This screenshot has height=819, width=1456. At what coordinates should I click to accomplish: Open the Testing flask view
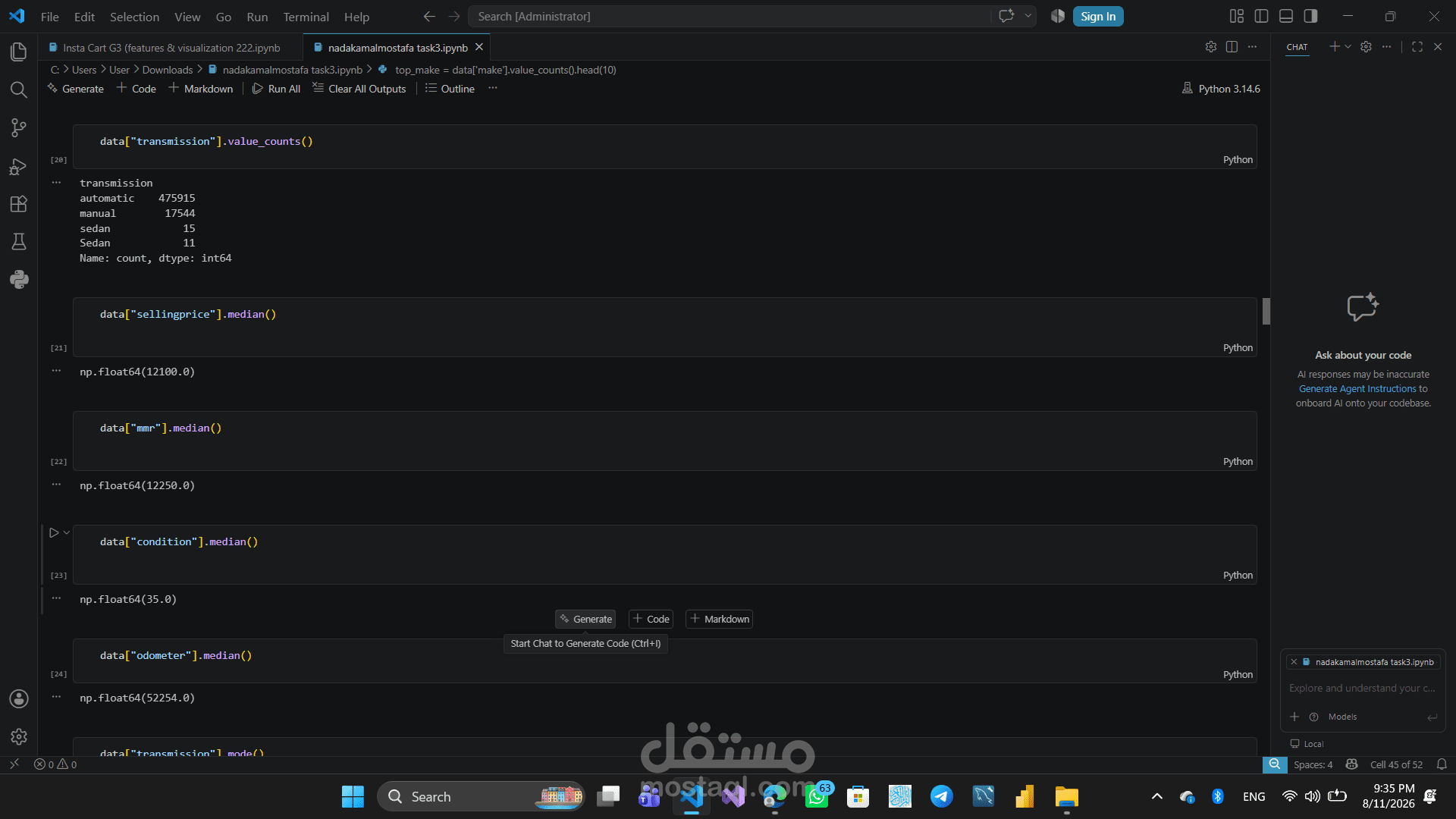coord(19,242)
